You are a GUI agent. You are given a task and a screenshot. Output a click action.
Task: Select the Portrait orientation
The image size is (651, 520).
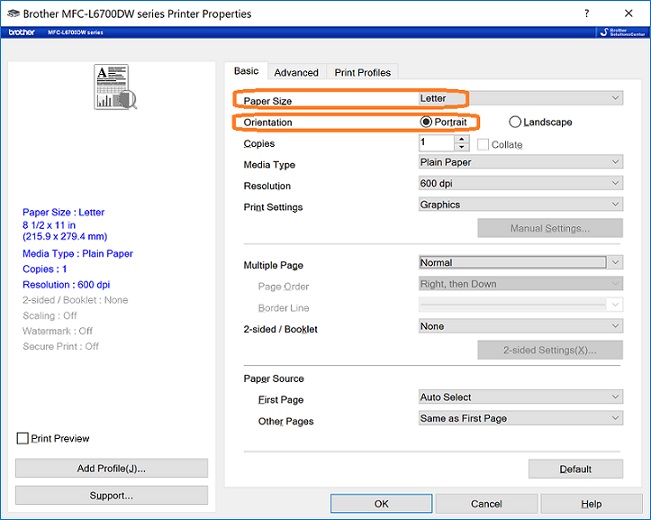(427, 122)
